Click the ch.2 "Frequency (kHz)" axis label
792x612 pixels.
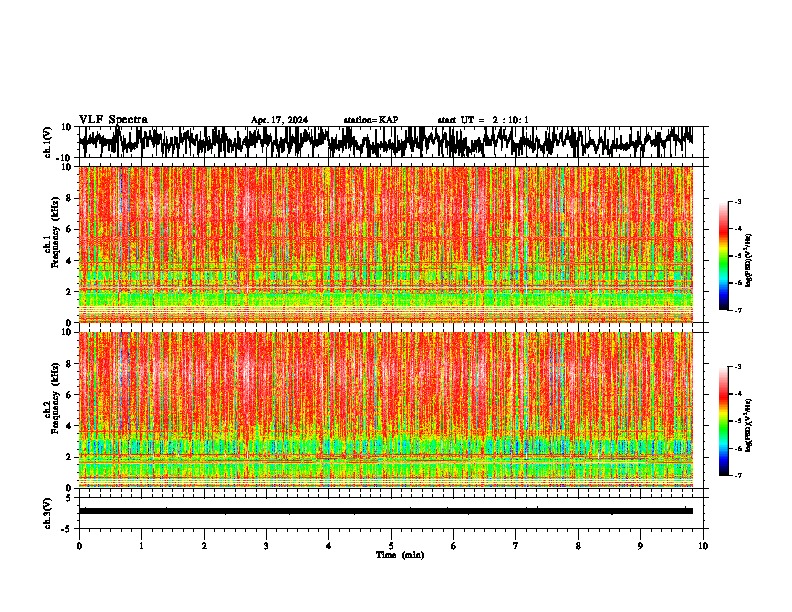click(55, 398)
